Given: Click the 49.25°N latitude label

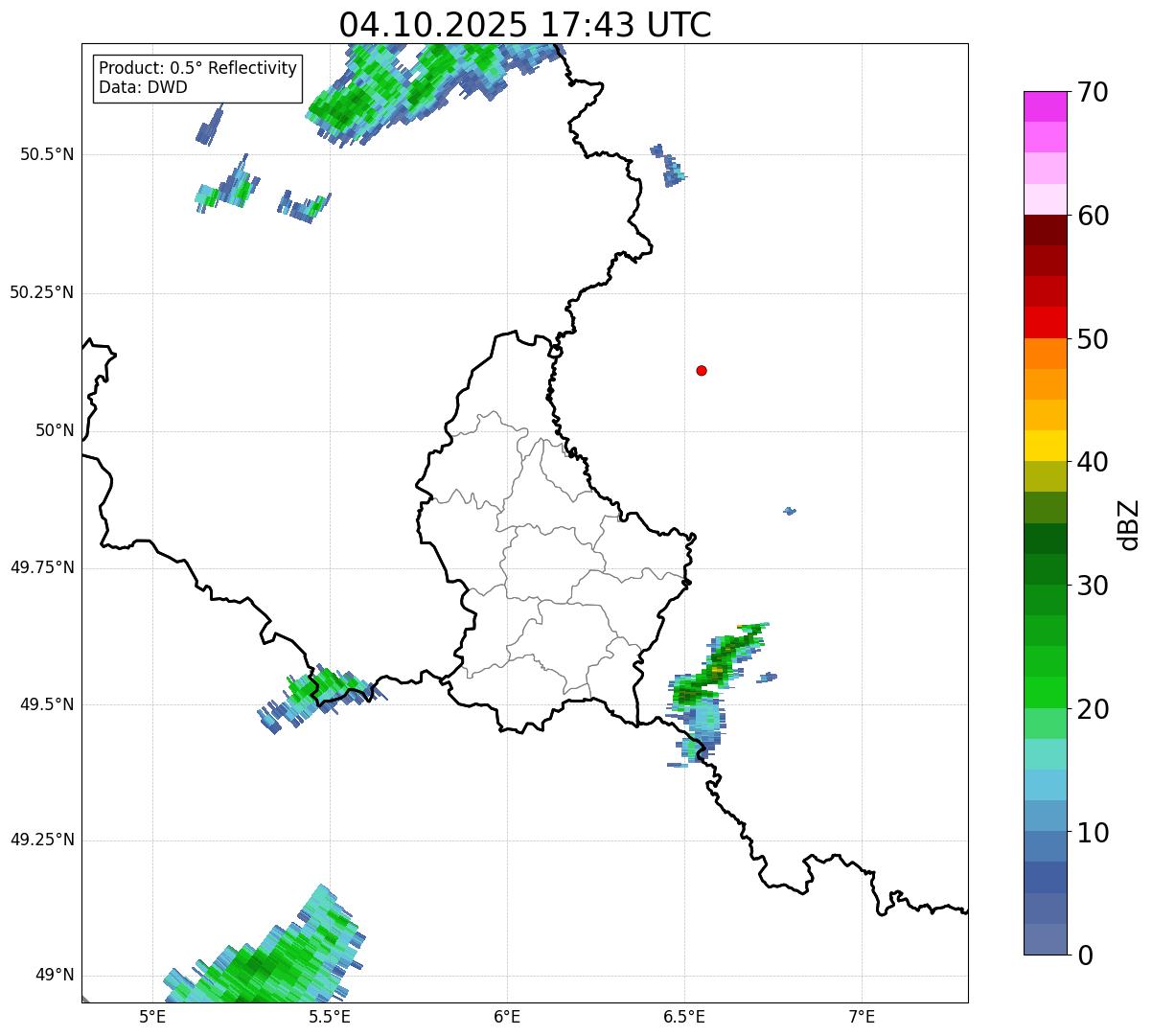Looking at the screenshot, I should click(42, 840).
